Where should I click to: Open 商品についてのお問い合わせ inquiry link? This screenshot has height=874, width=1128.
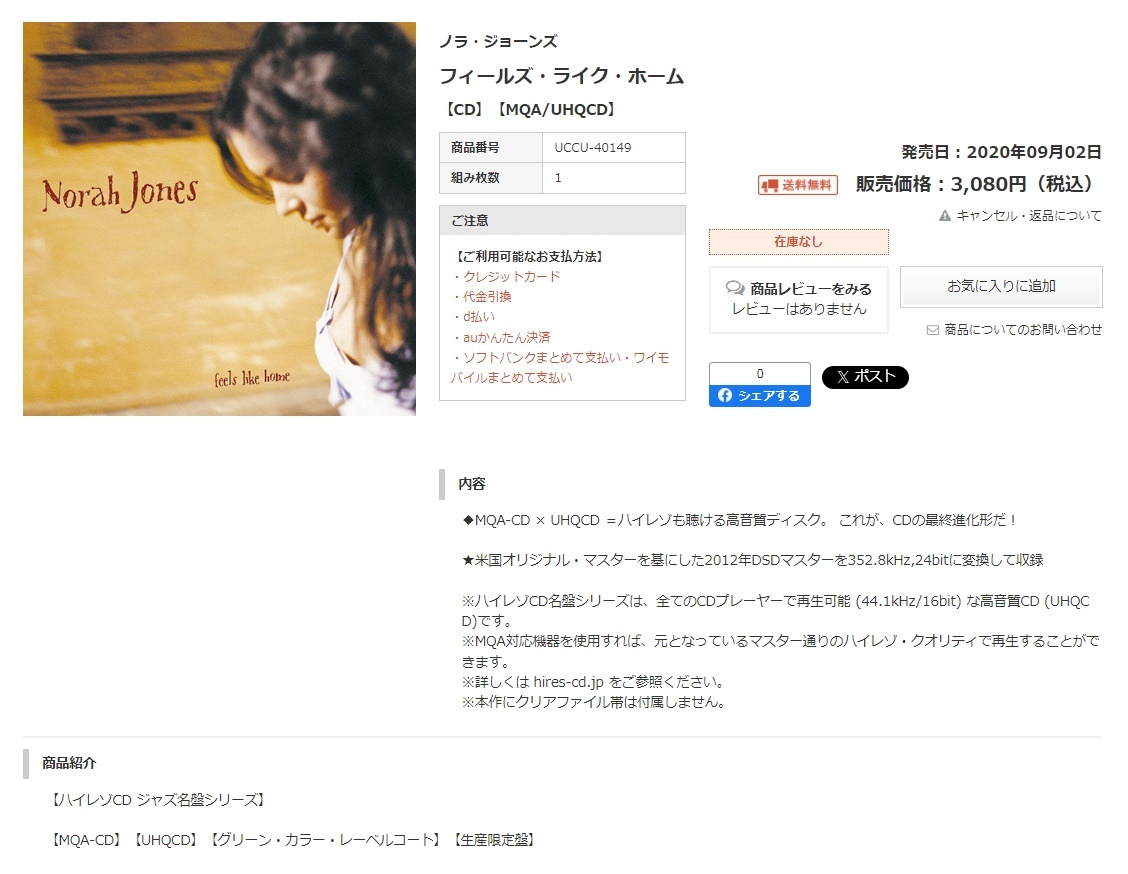[1023, 329]
